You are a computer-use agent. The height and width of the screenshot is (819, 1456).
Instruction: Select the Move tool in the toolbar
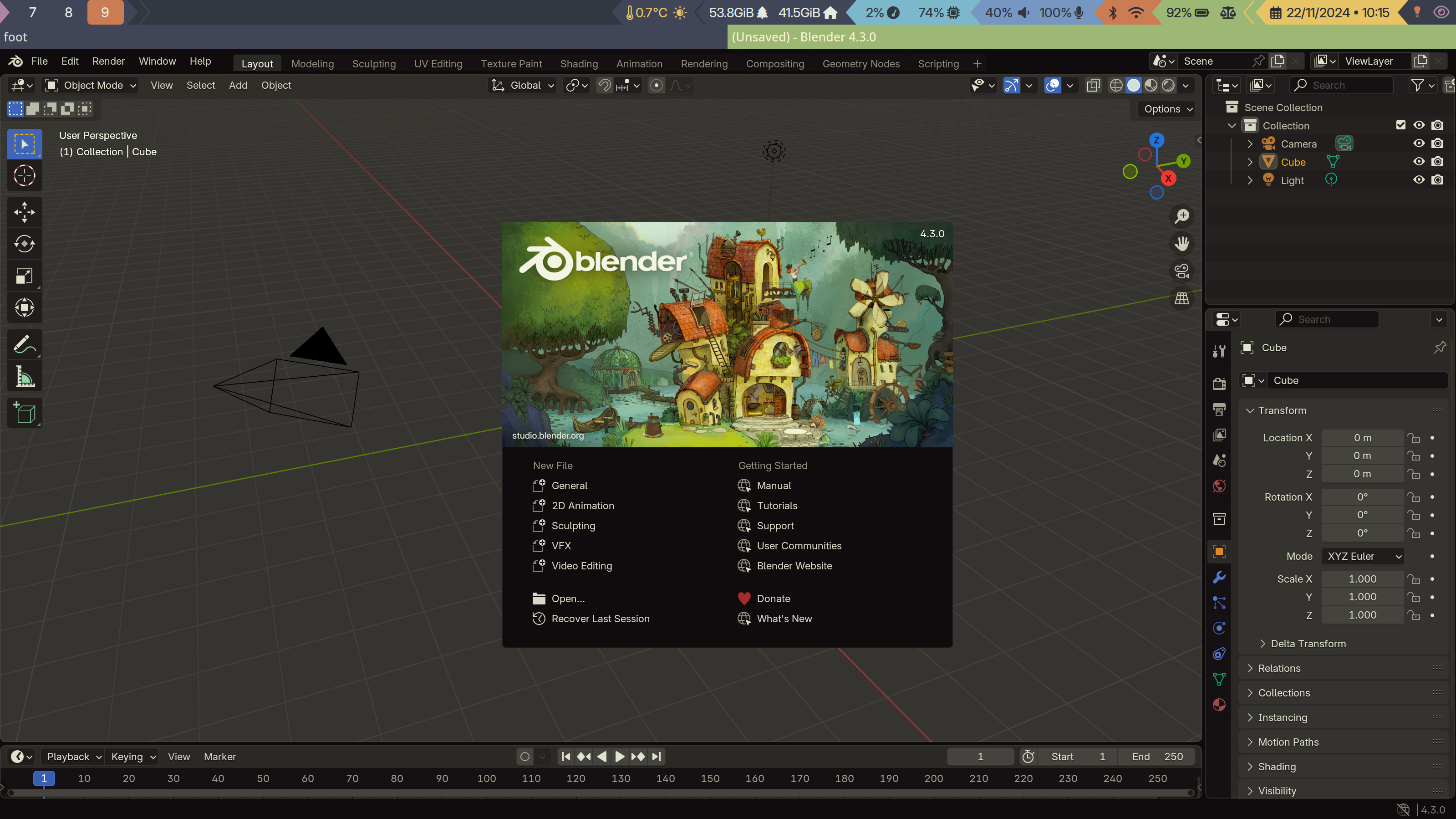pyautogui.click(x=24, y=212)
